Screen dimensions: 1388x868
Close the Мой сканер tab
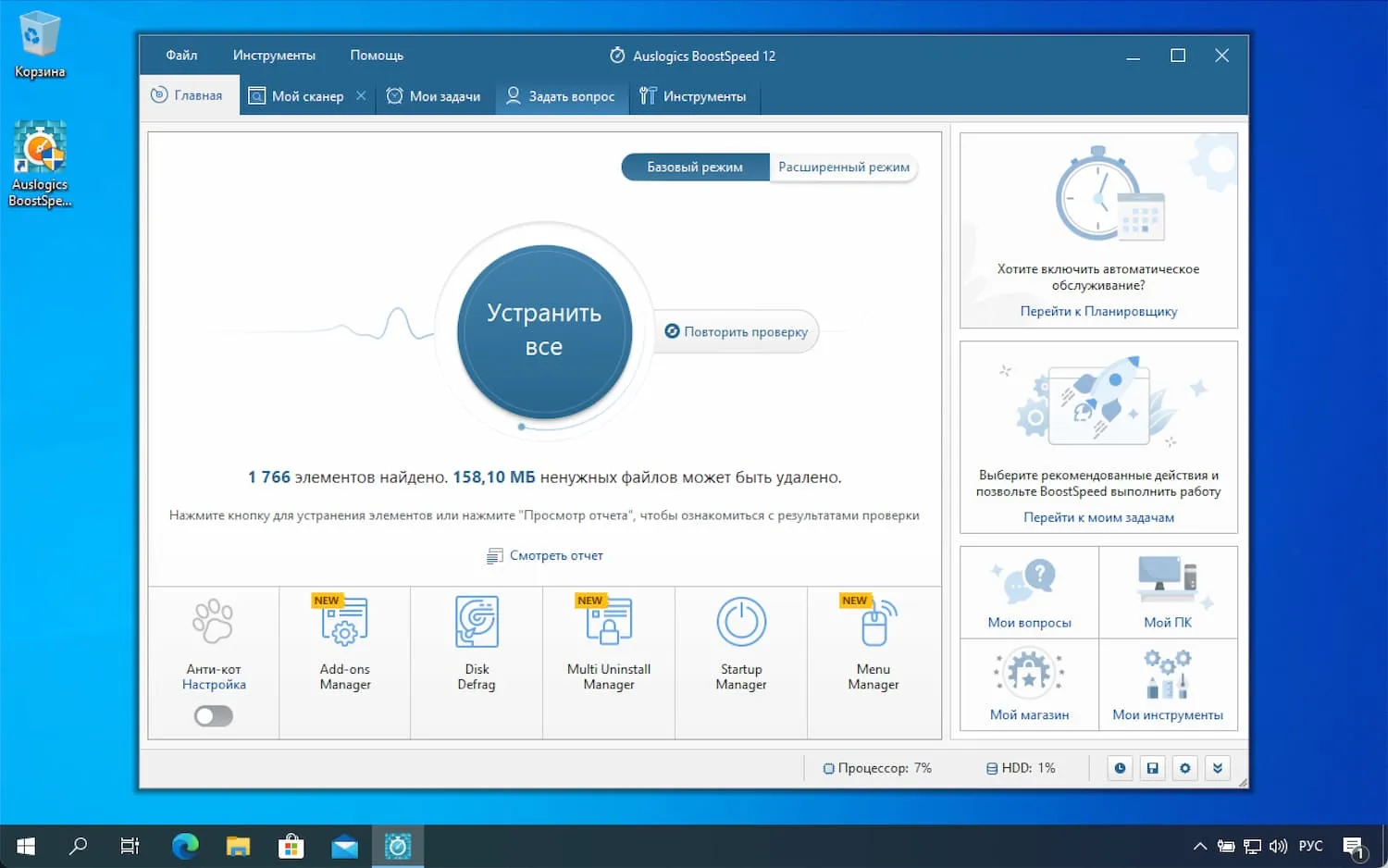point(361,95)
